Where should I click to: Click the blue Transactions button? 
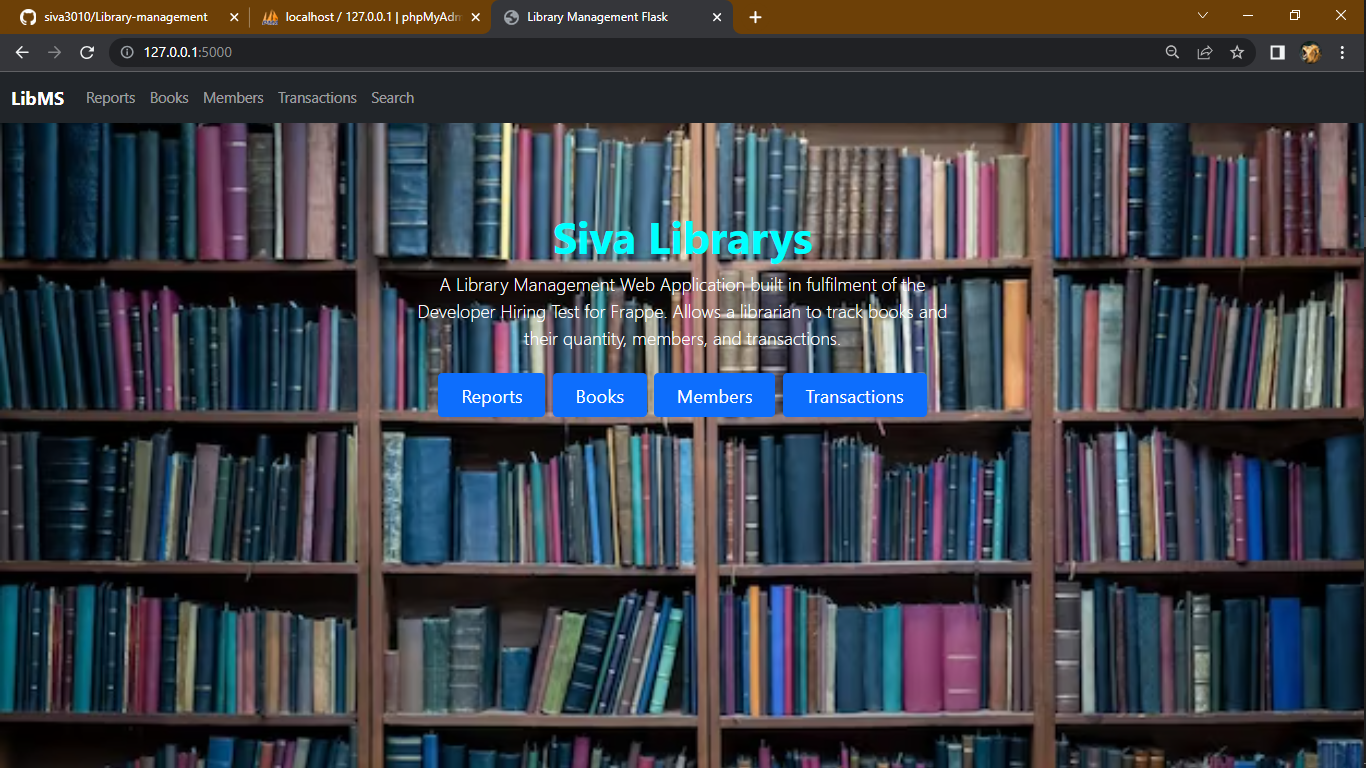click(x=855, y=395)
